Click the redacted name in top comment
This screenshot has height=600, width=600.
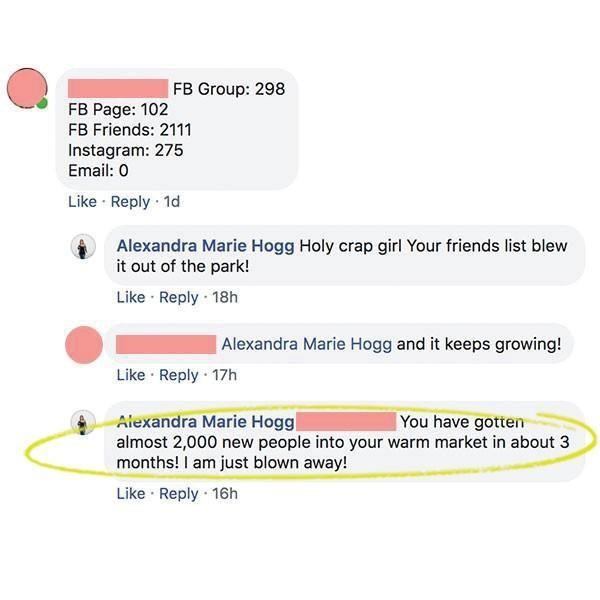[118, 88]
